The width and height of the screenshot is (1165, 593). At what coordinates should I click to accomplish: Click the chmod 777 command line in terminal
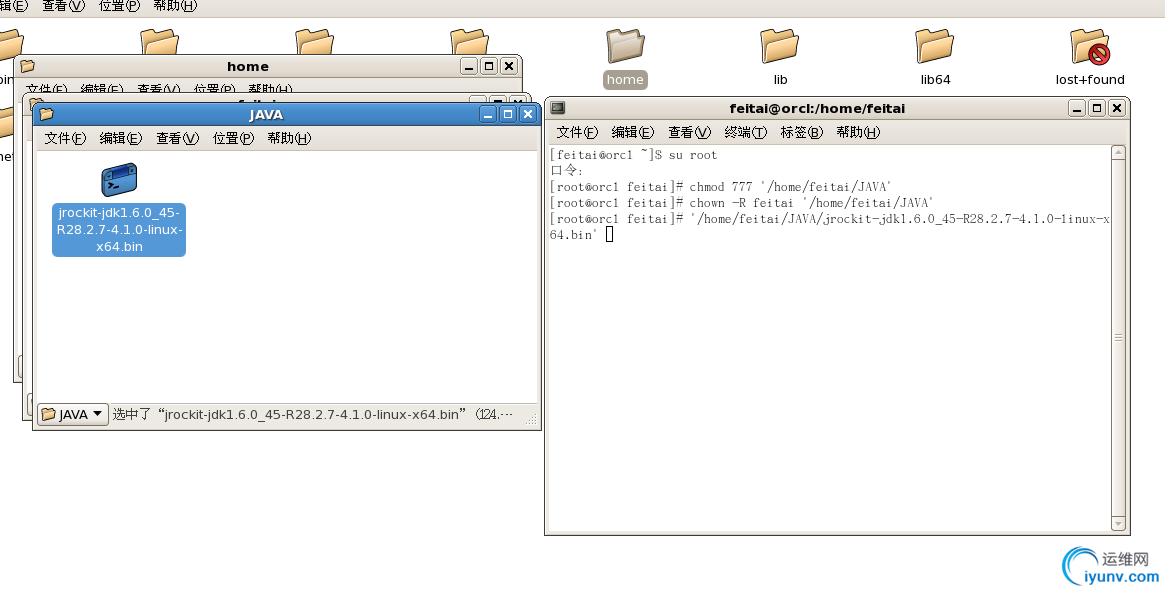(720, 187)
